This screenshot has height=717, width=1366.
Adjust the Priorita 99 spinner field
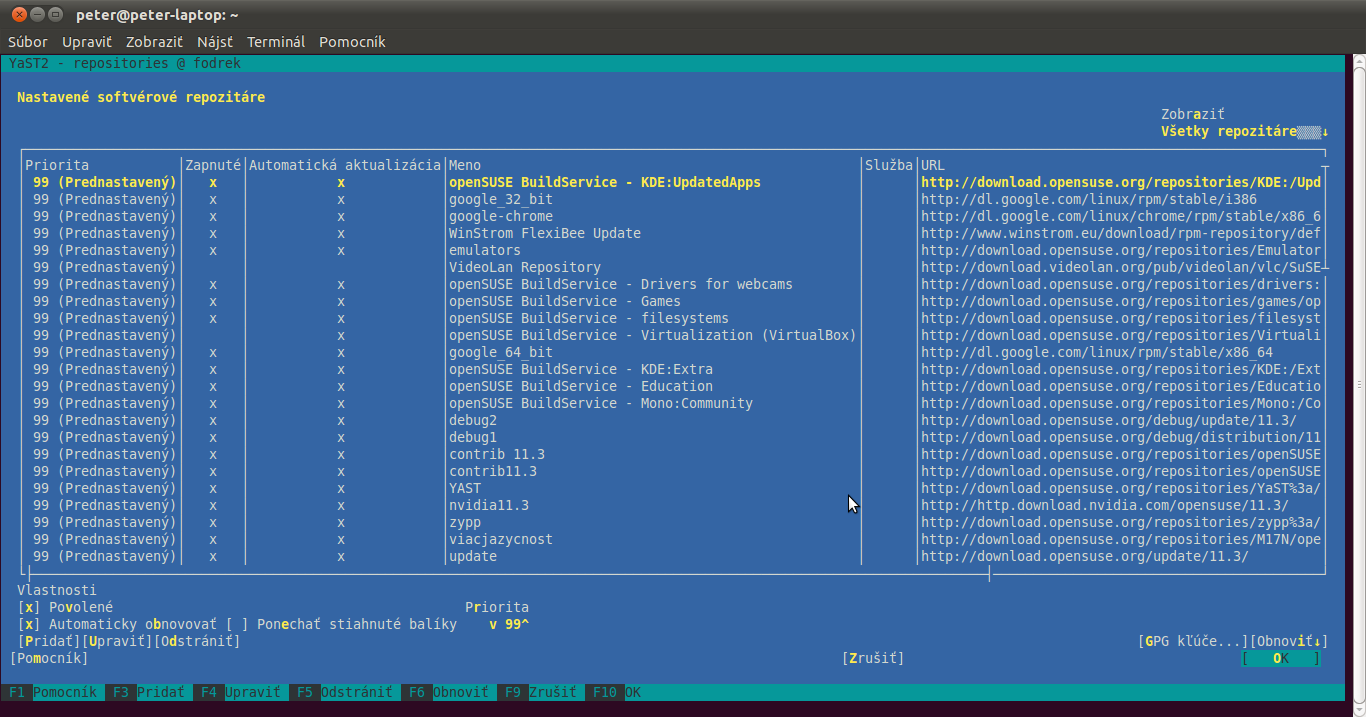509,624
